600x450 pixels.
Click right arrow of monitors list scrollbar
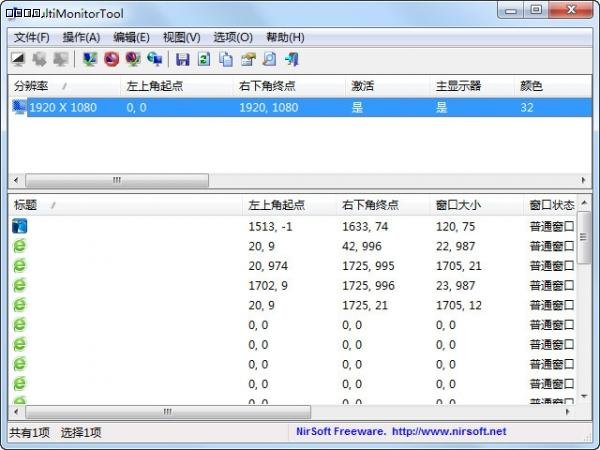coord(584,180)
